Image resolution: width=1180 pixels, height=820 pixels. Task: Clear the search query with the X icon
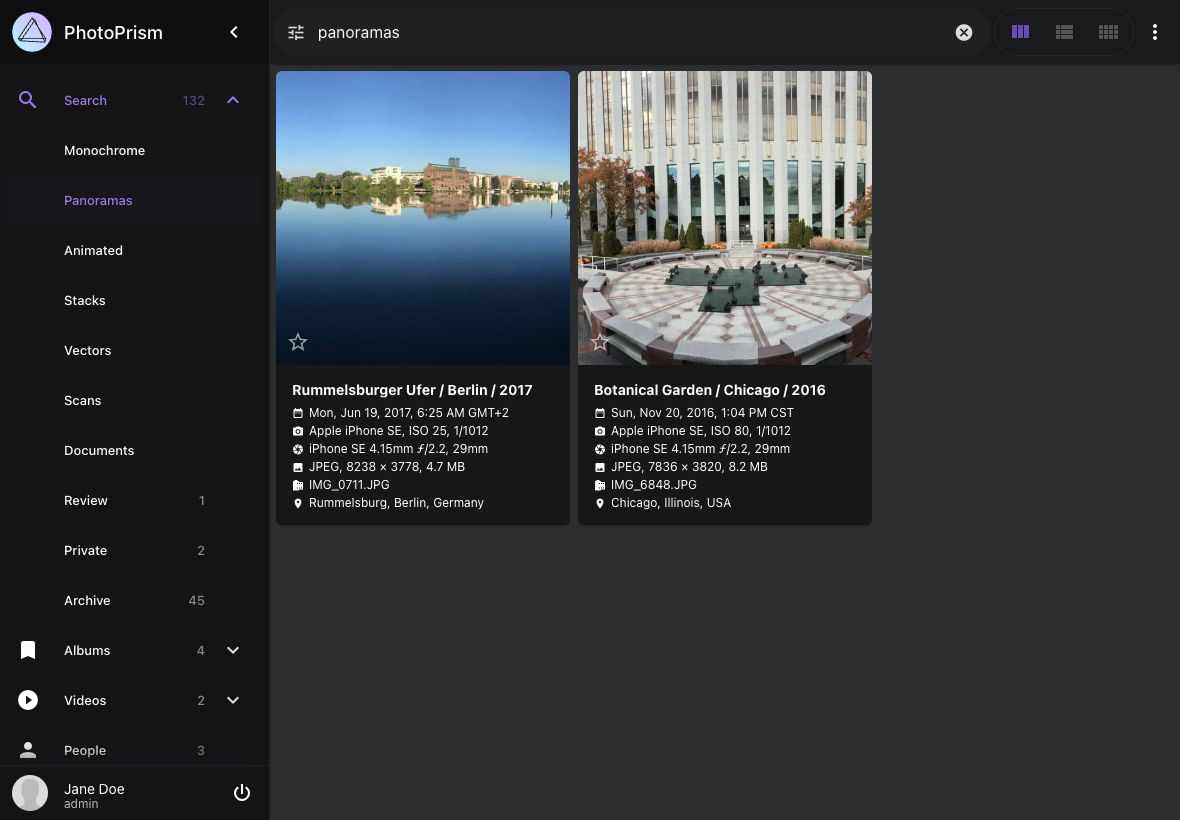click(x=963, y=32)
